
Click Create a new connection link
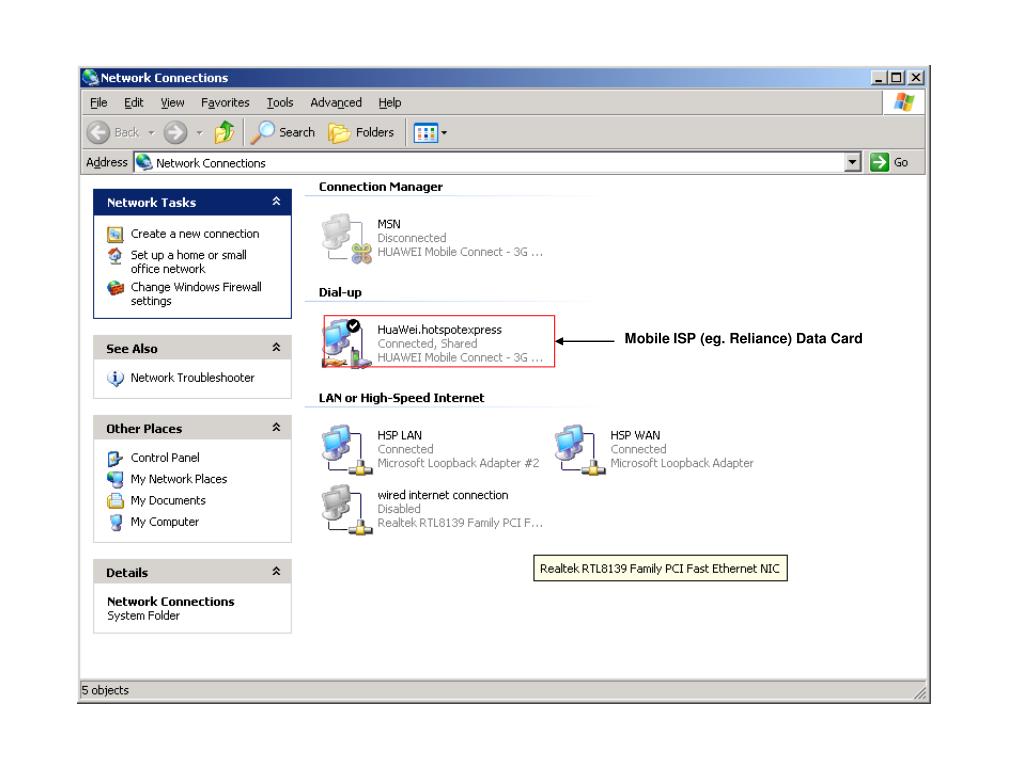195,234
